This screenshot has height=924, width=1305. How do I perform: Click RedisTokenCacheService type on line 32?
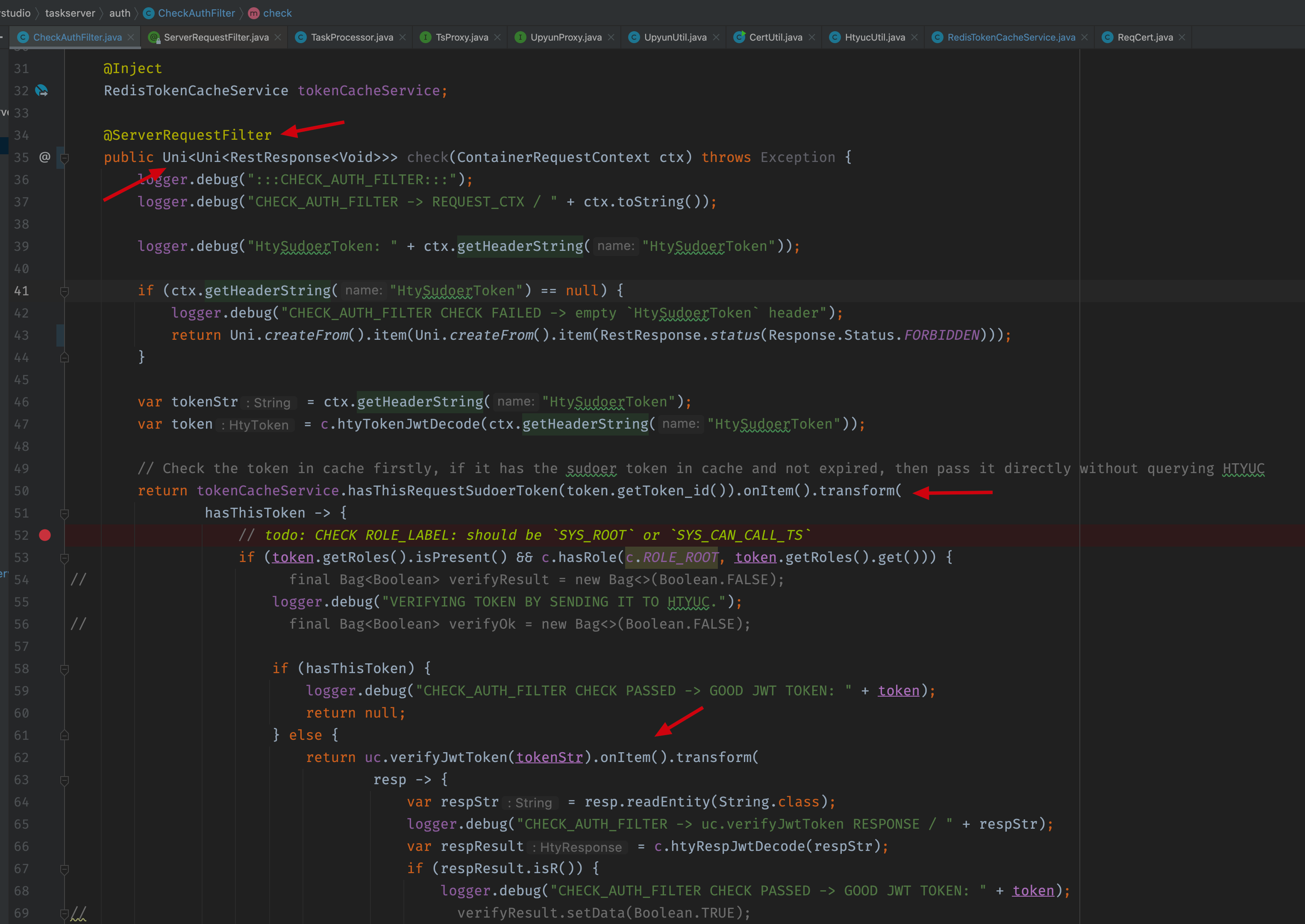tap(196, 91)
